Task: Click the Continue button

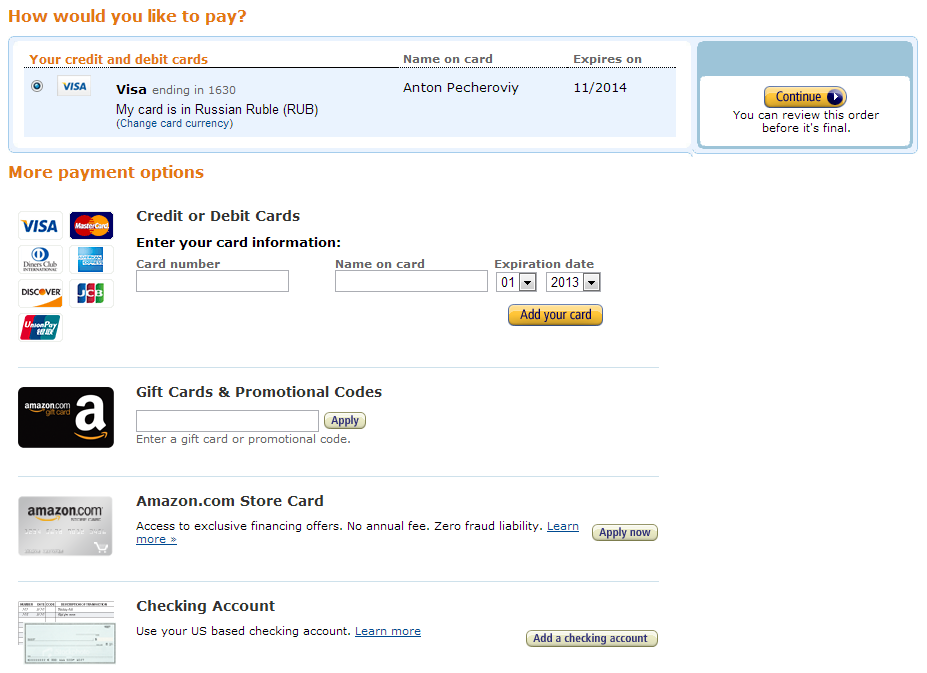Action: (805, 96)
